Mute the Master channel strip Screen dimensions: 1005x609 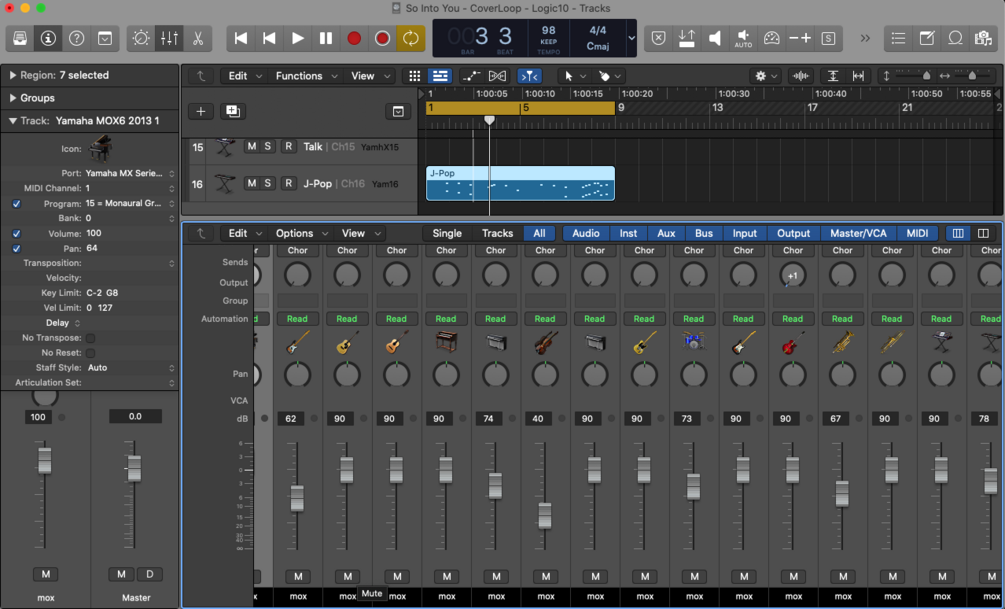(121, 574)
